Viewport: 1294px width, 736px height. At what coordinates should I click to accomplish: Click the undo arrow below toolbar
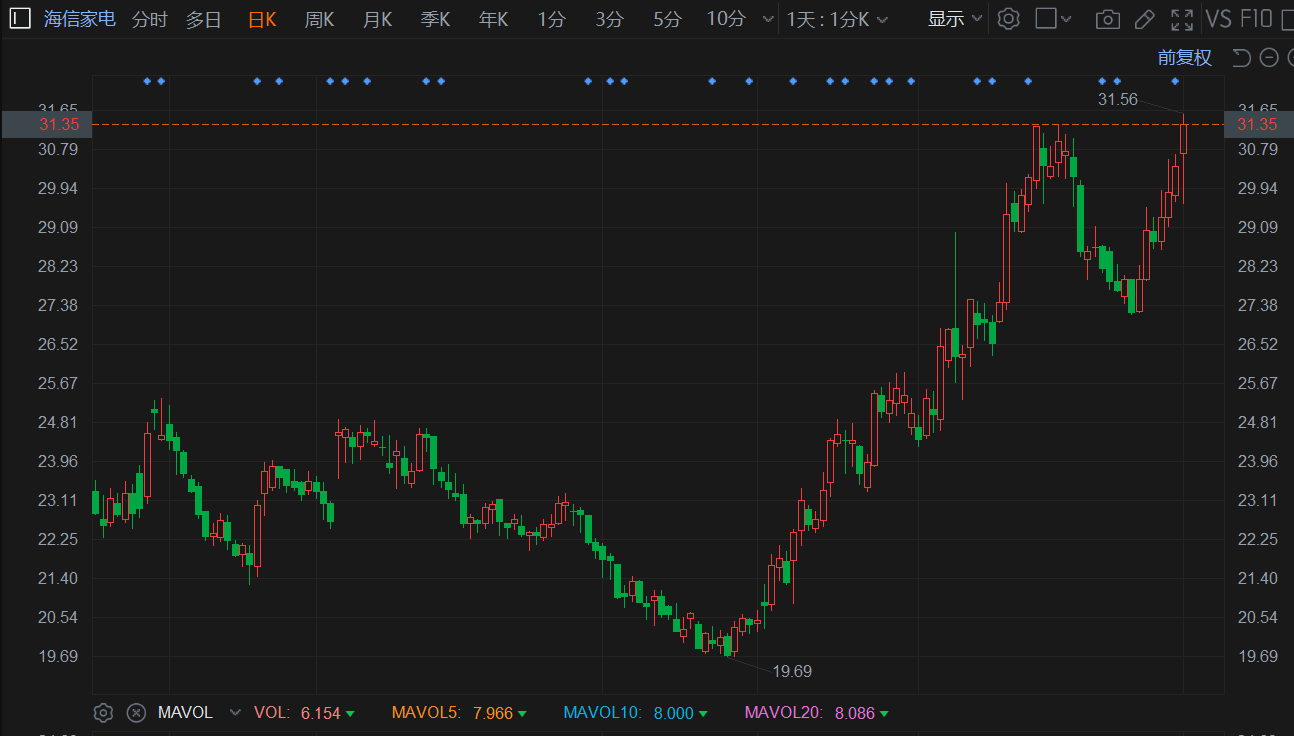click(x=1241, y=58)
